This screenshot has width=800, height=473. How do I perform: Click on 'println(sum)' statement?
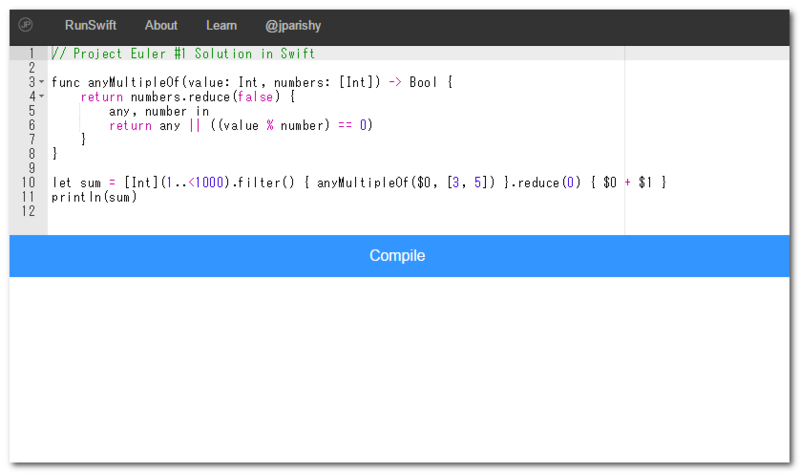click(94, 197)
